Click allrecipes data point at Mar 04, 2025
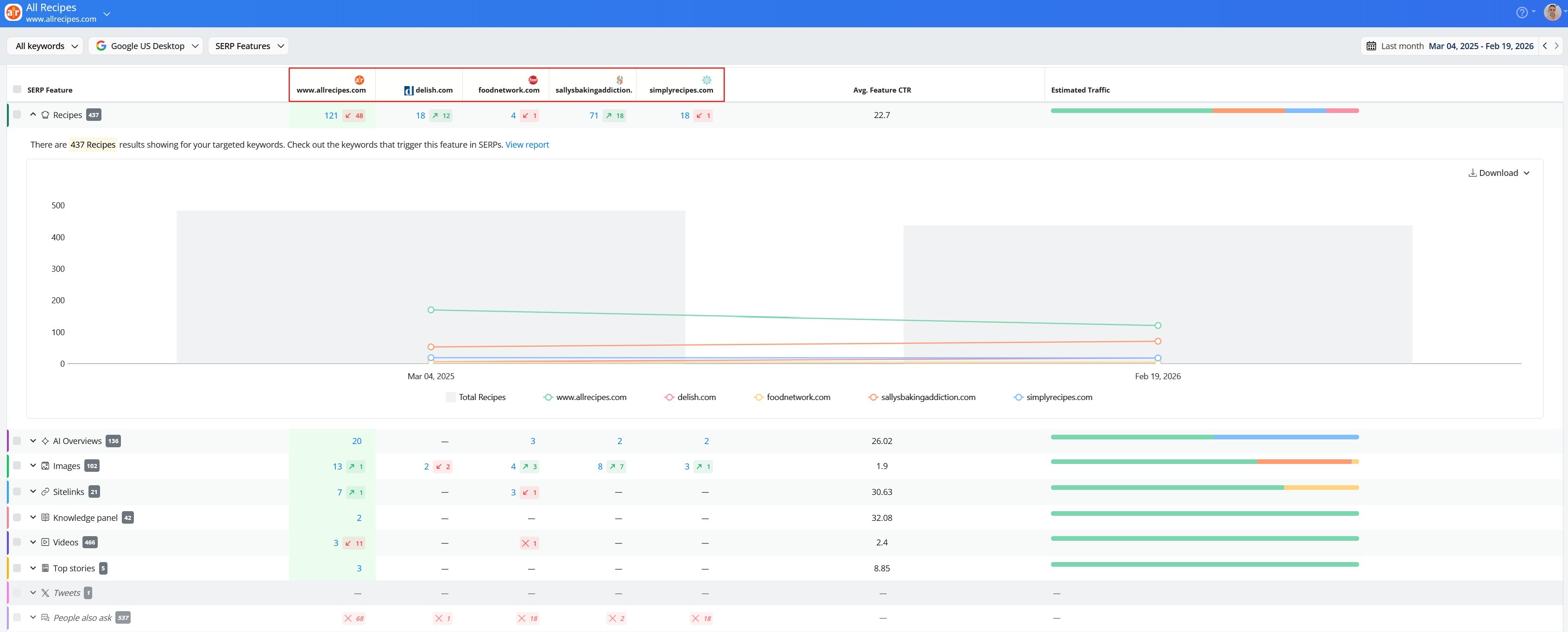This screenshot has width=1568, height=632. (x=431, y=310)
